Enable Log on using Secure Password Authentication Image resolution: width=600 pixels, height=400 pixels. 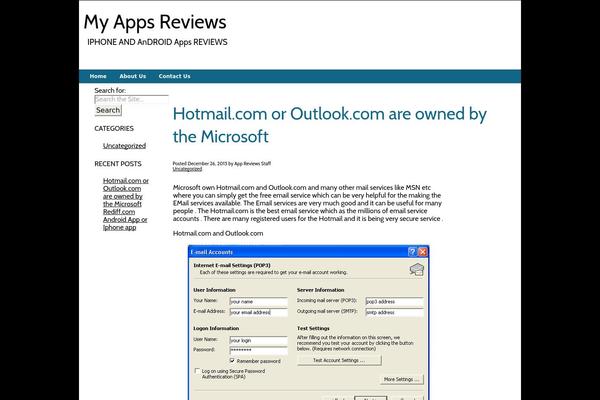(197, 371)
